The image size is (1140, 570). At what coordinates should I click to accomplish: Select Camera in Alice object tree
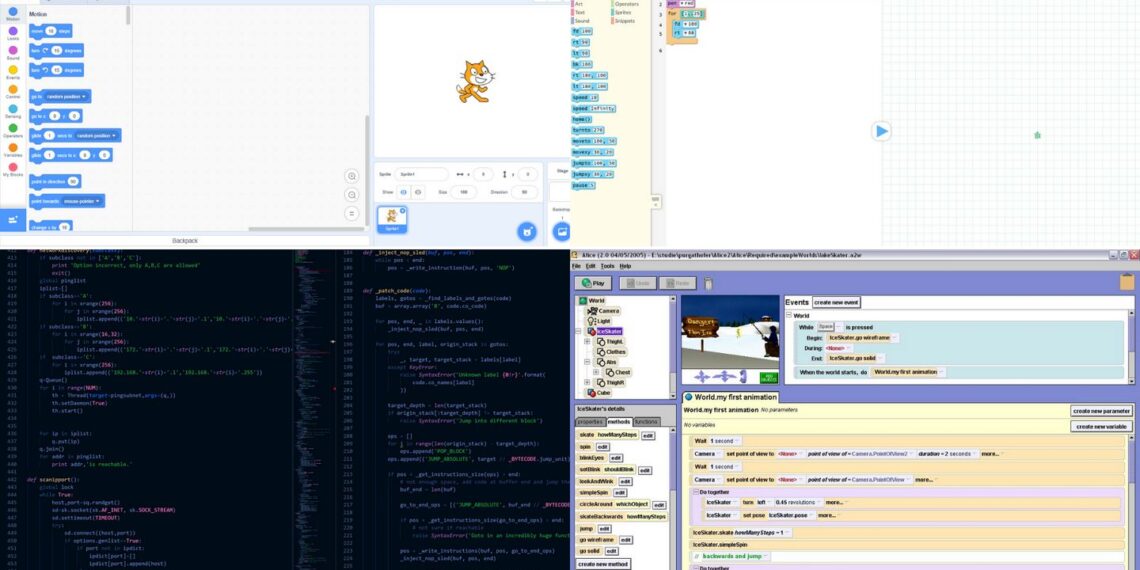click(x=603, y=310)
